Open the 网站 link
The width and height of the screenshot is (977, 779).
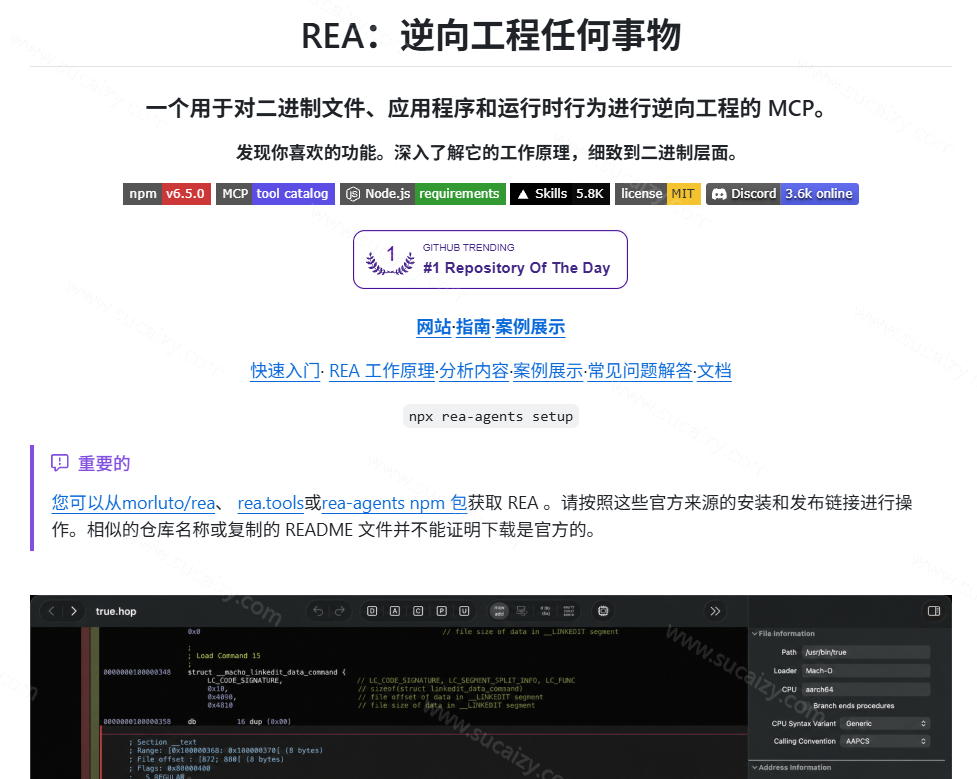point(434,327)
